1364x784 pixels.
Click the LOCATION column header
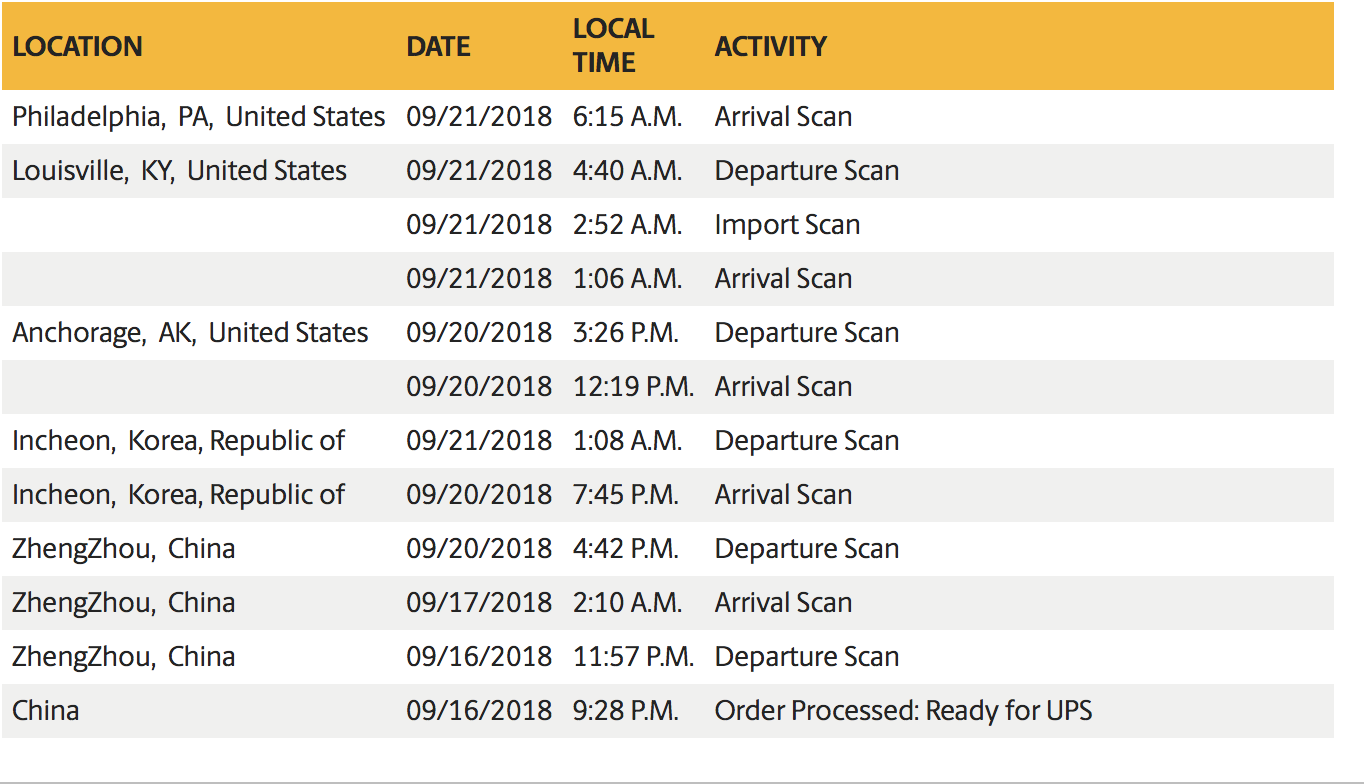[x=77, y=46]
